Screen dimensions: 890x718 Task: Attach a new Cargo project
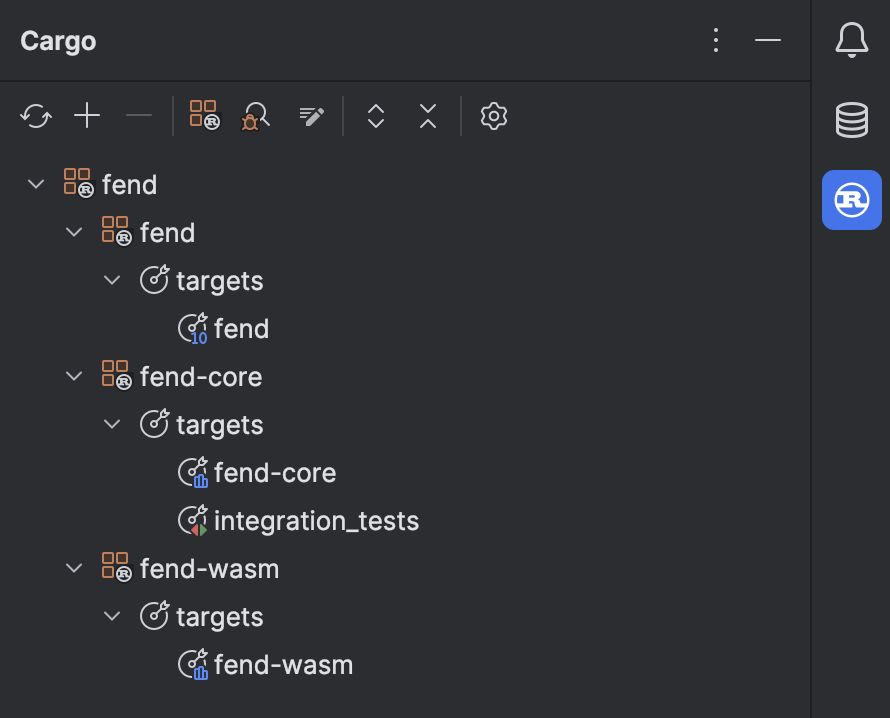coord(87,115)
